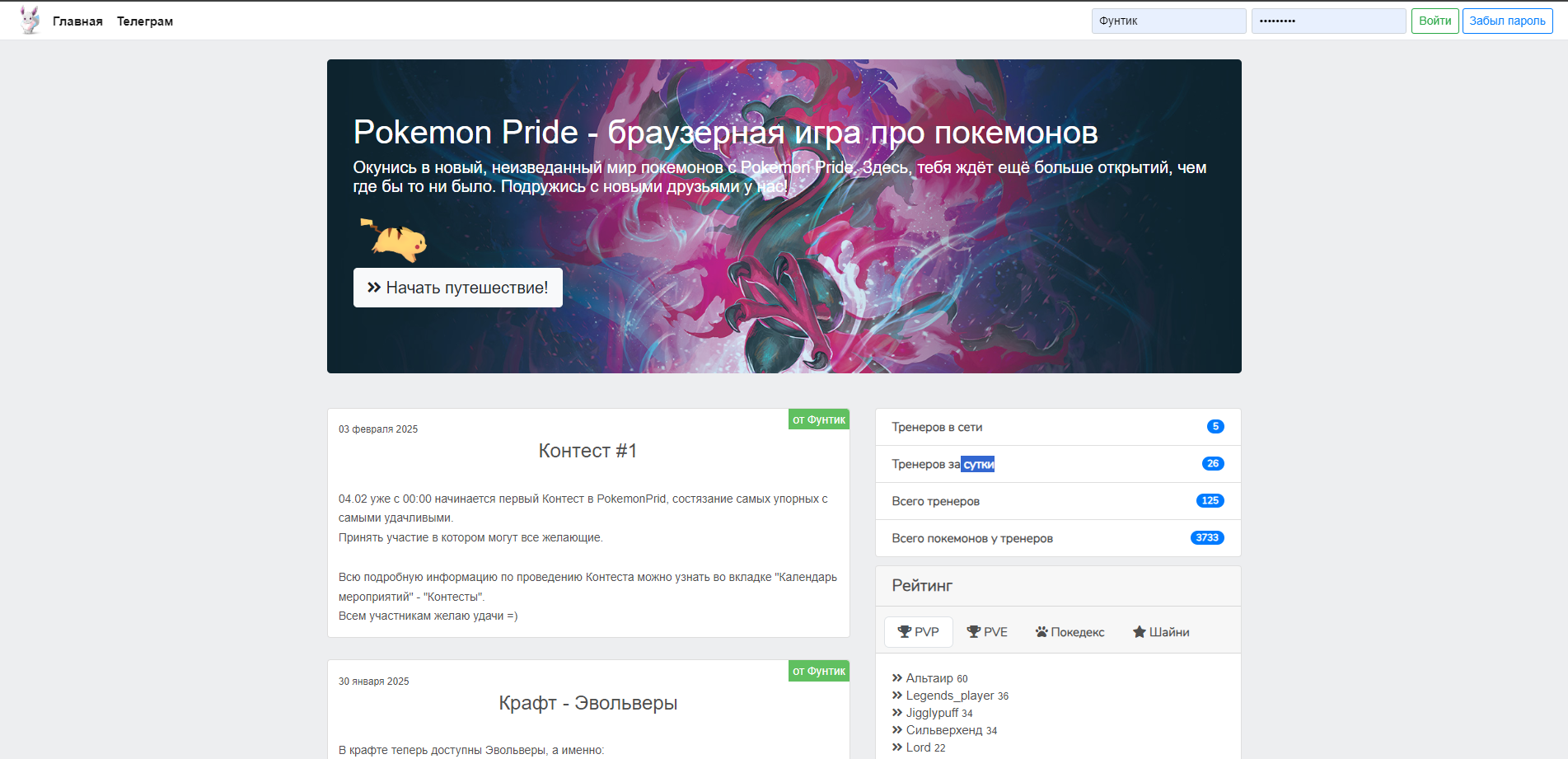Click the chevron icon beside Legends_player
The width and height of the screenshot is (1568, 759).
897,696
